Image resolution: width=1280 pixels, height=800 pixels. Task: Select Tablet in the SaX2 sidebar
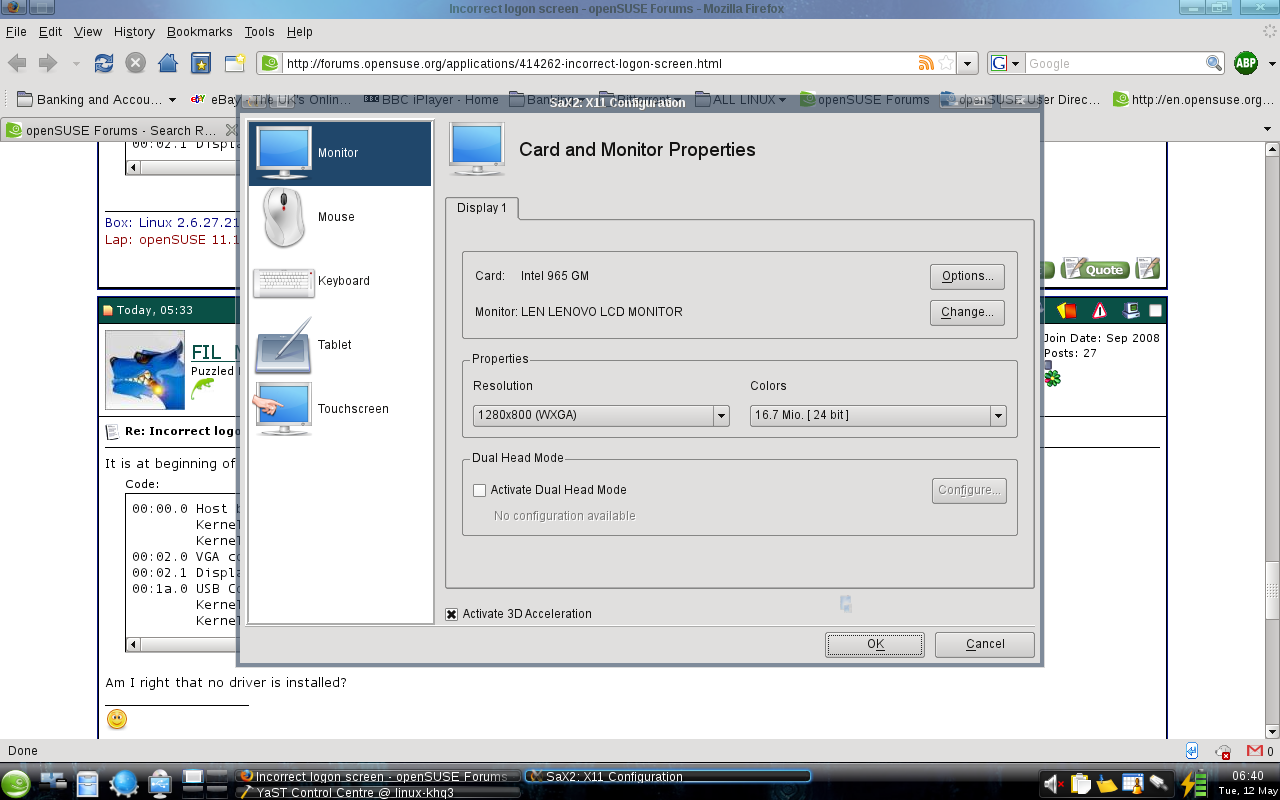point(340,345)
